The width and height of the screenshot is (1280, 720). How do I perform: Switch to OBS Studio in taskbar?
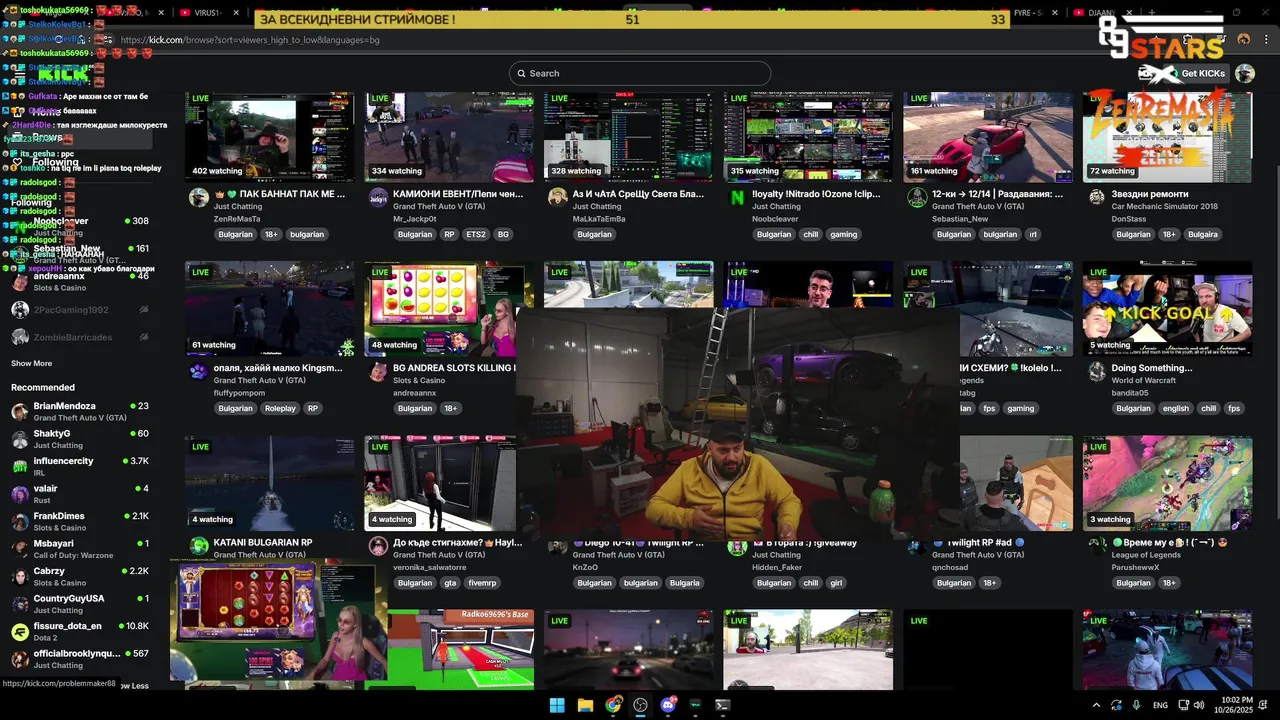tap(641, 705)
